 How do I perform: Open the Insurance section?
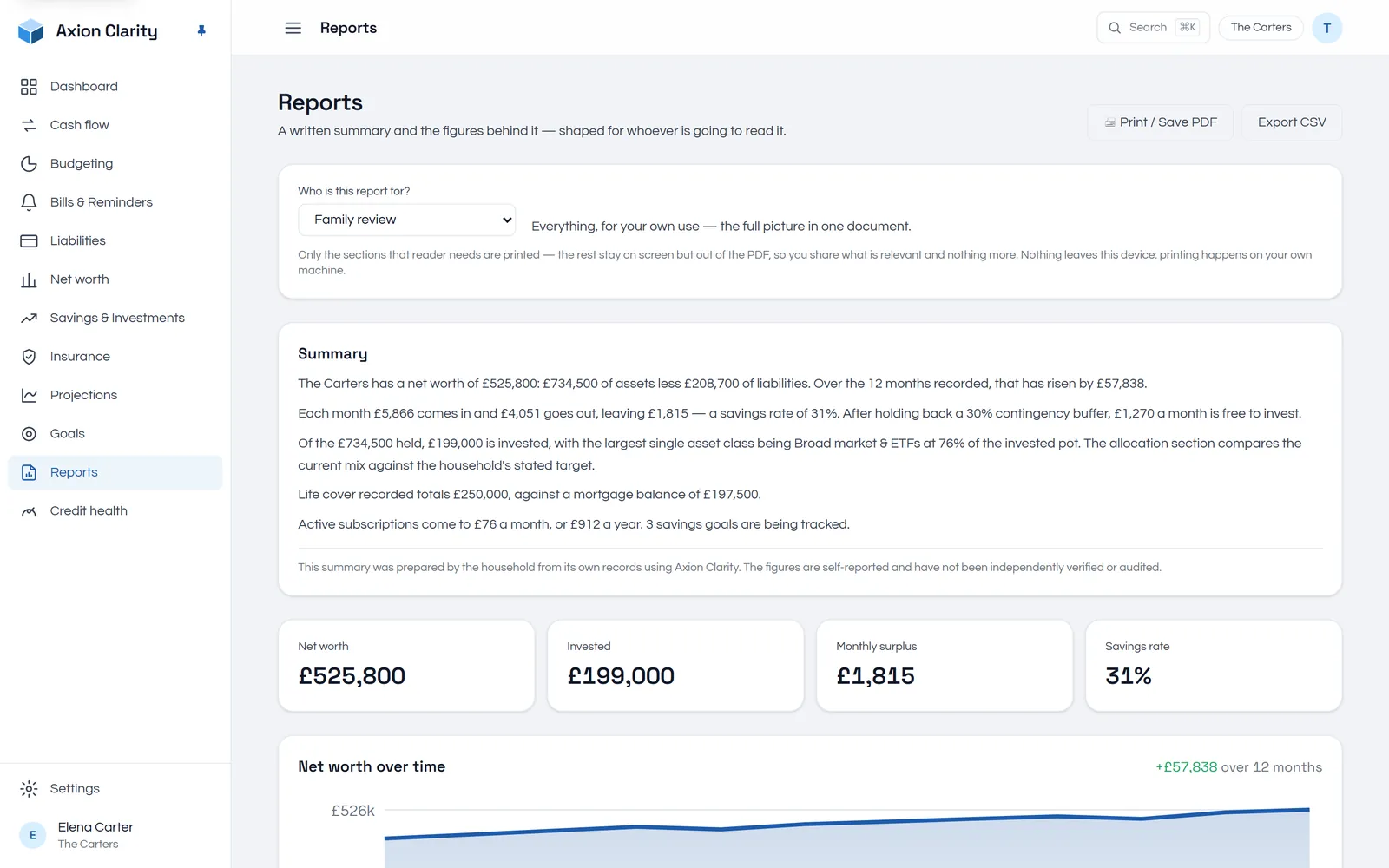(x=115, y=357)
